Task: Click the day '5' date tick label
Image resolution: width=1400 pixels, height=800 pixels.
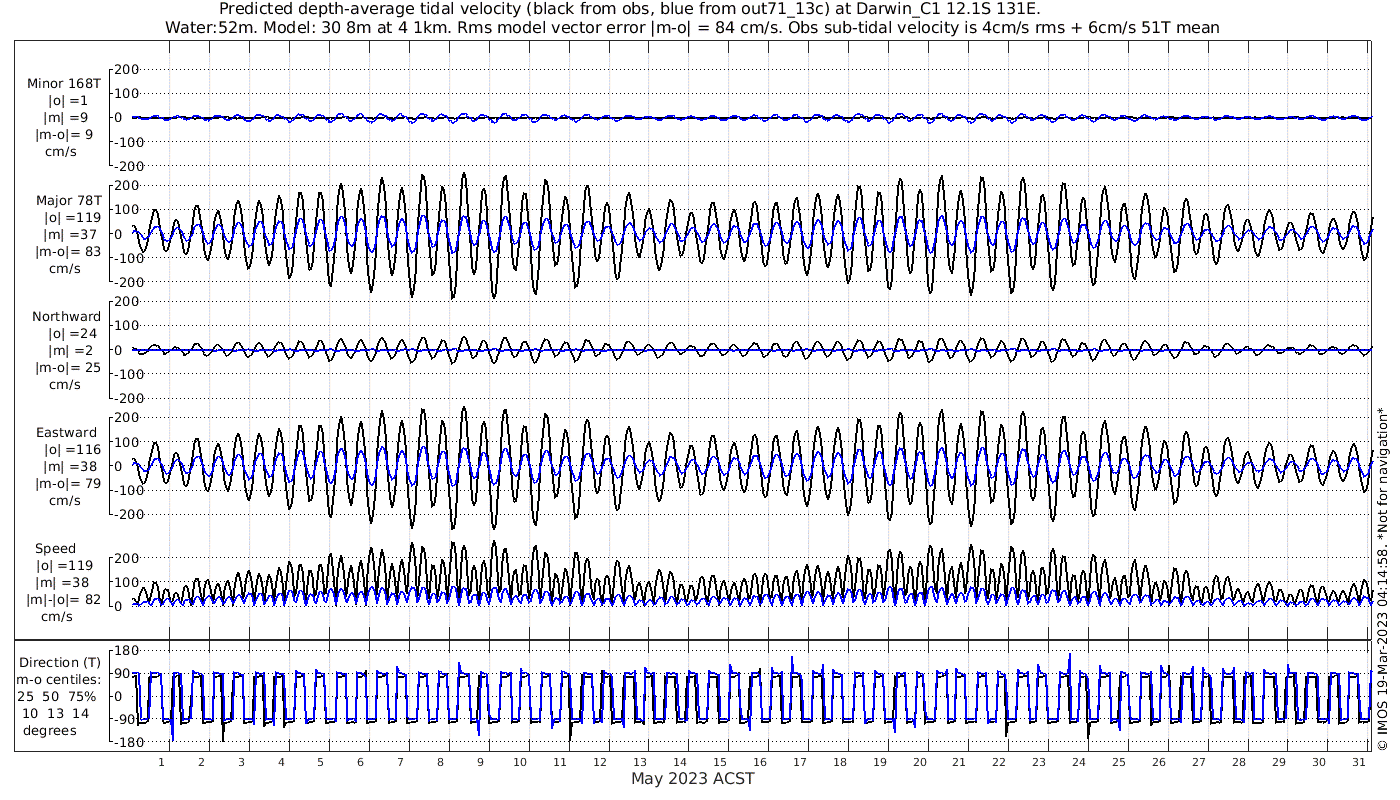Action: tap(321, 762)
